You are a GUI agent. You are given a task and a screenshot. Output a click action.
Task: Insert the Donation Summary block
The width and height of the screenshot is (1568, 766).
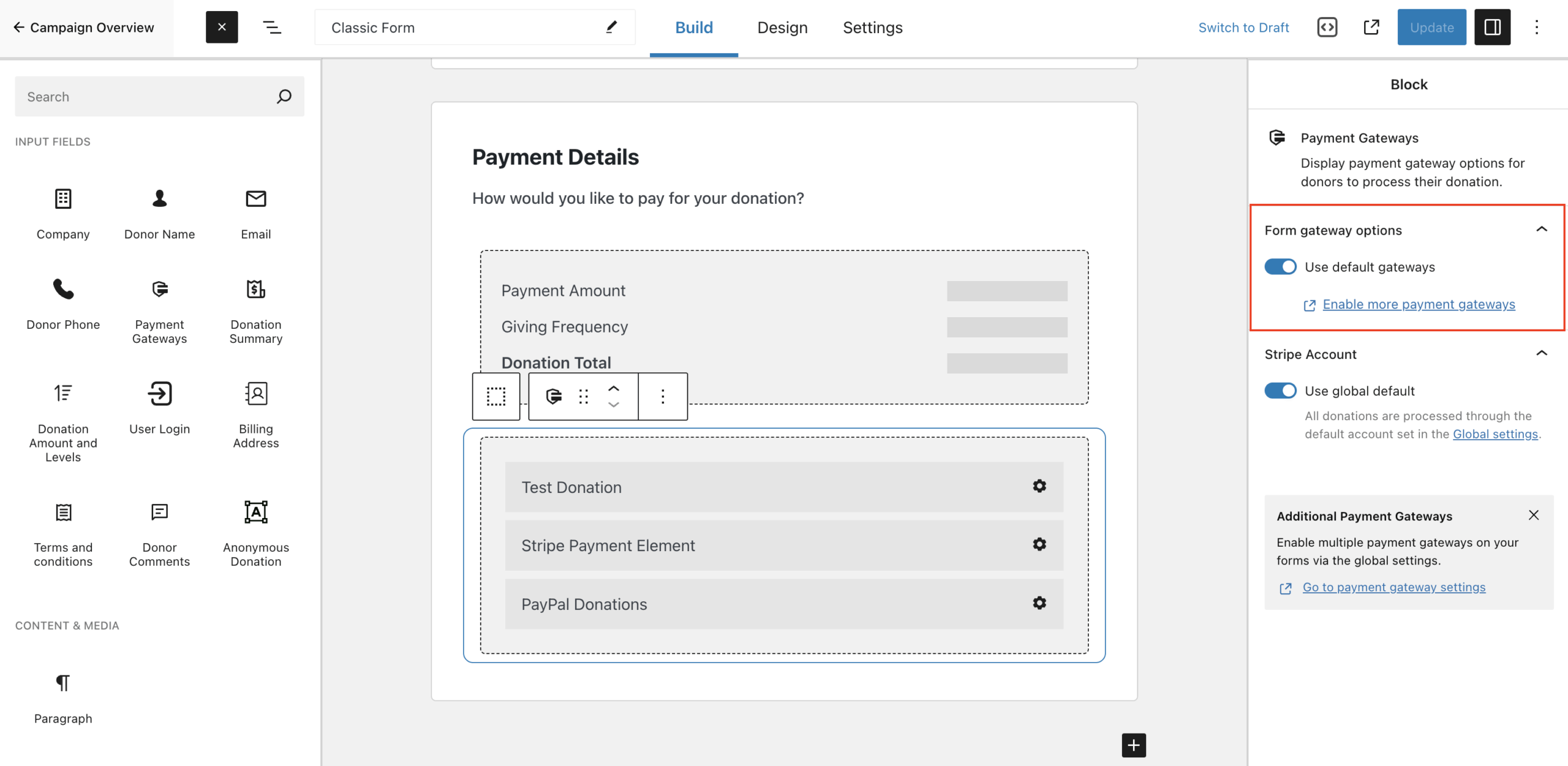(x=255, y=311)
